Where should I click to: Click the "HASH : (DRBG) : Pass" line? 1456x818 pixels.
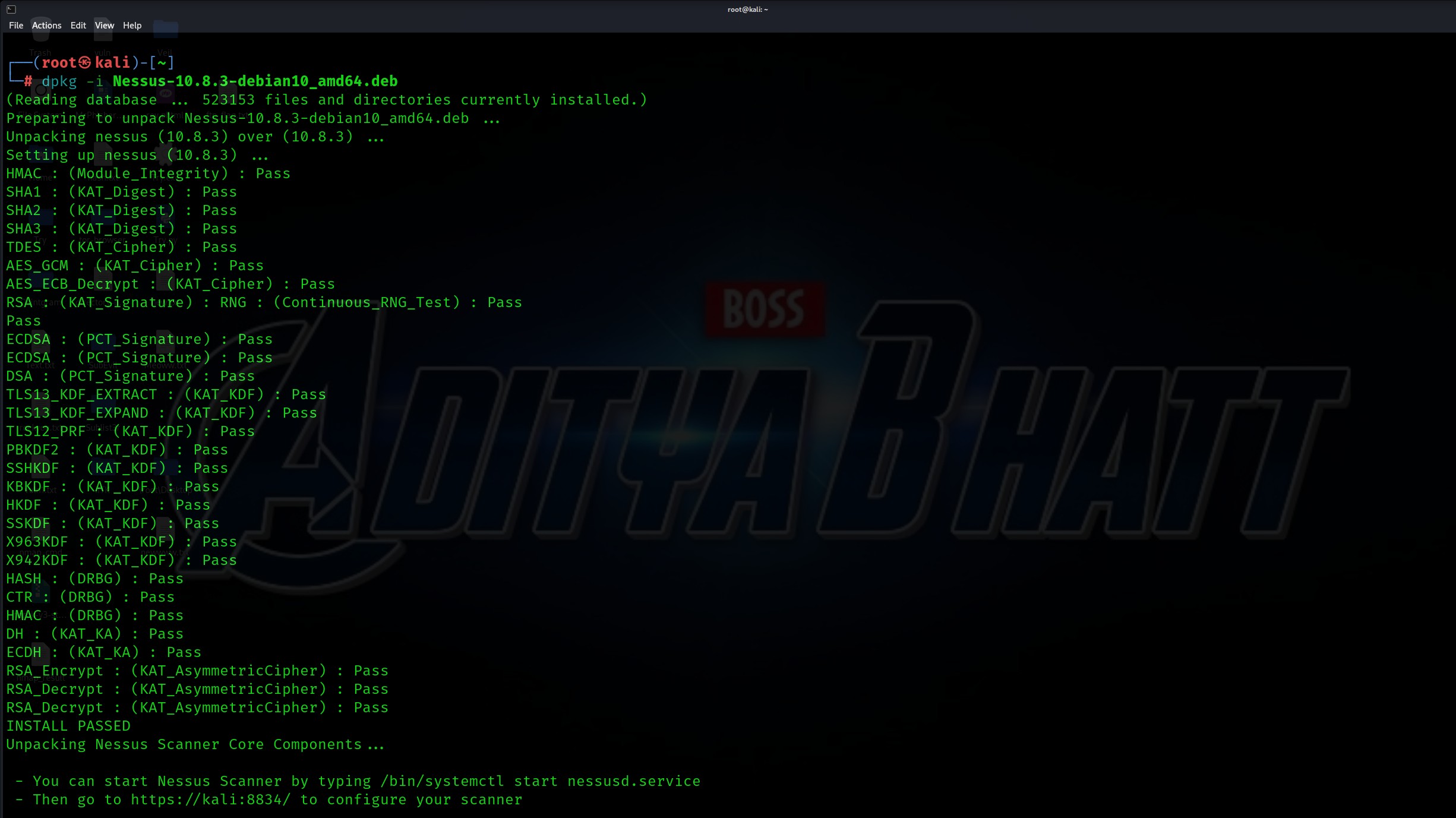click(x=94, y=579)
